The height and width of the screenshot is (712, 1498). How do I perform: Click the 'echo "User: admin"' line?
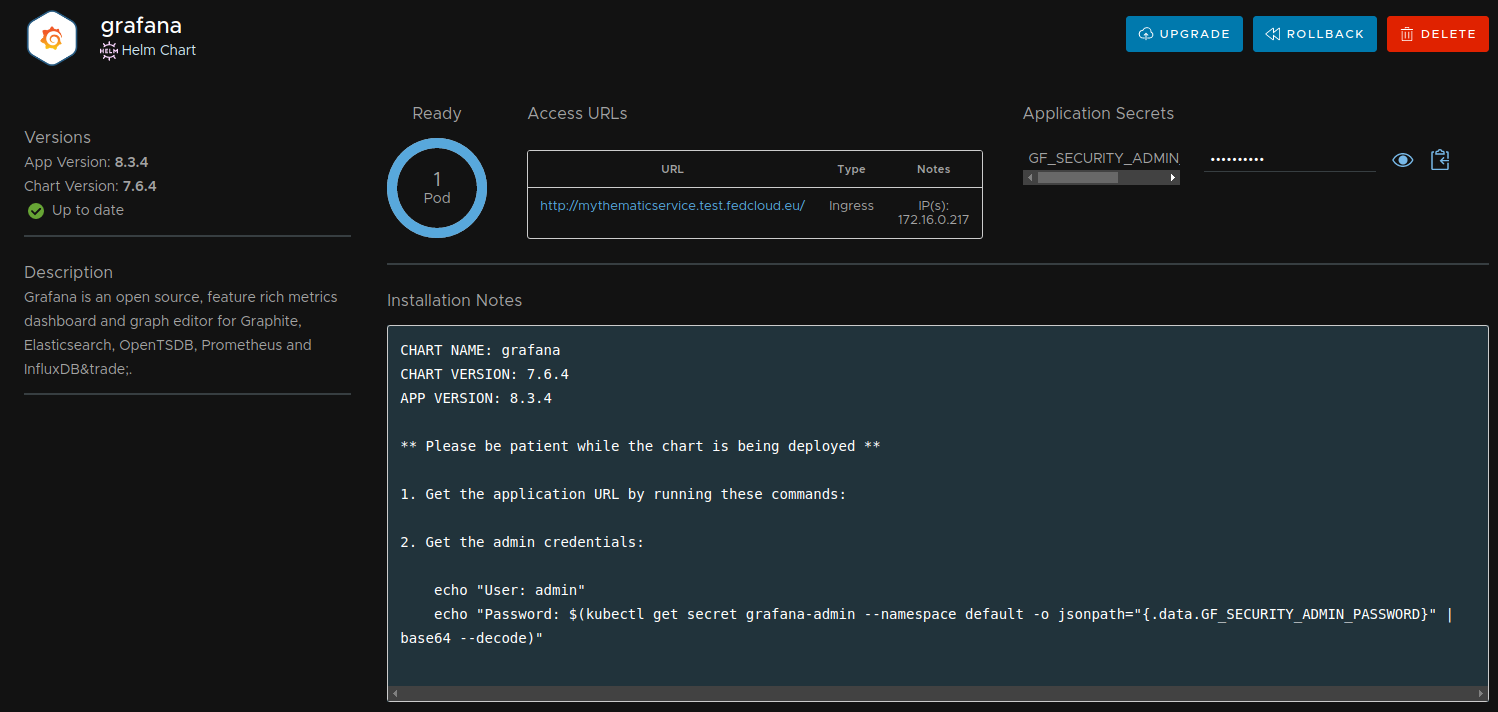509,590
